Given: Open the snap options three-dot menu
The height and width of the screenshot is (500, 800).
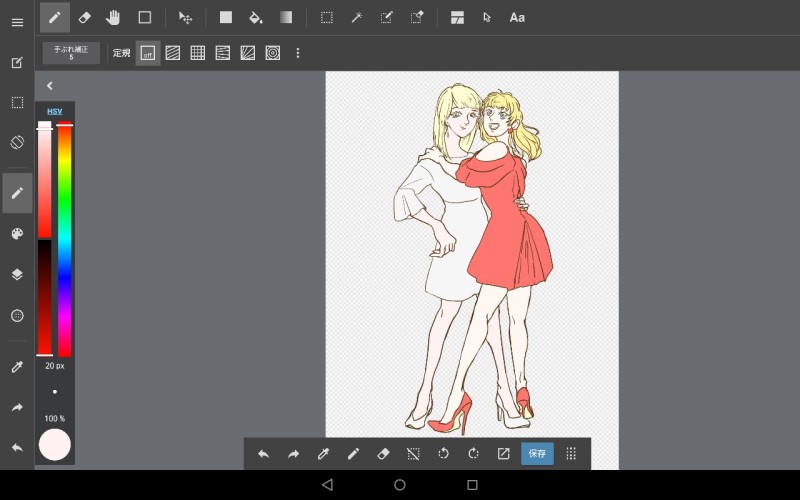Looking at the screenshot, I should [297, 53].
